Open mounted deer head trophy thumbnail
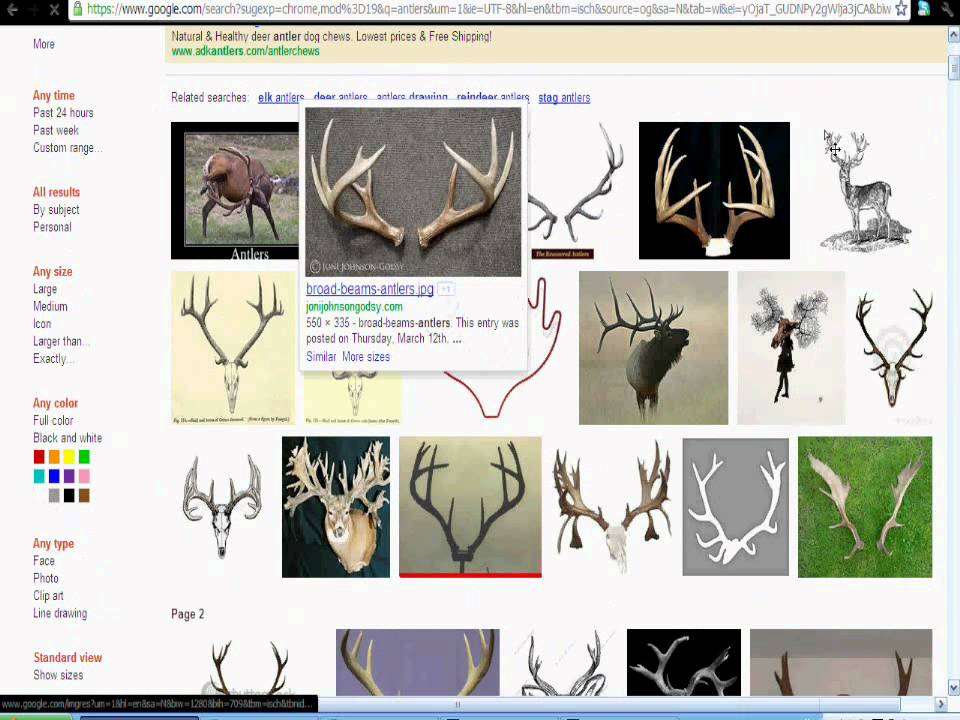The image size is (960, 720). [336, 507]
